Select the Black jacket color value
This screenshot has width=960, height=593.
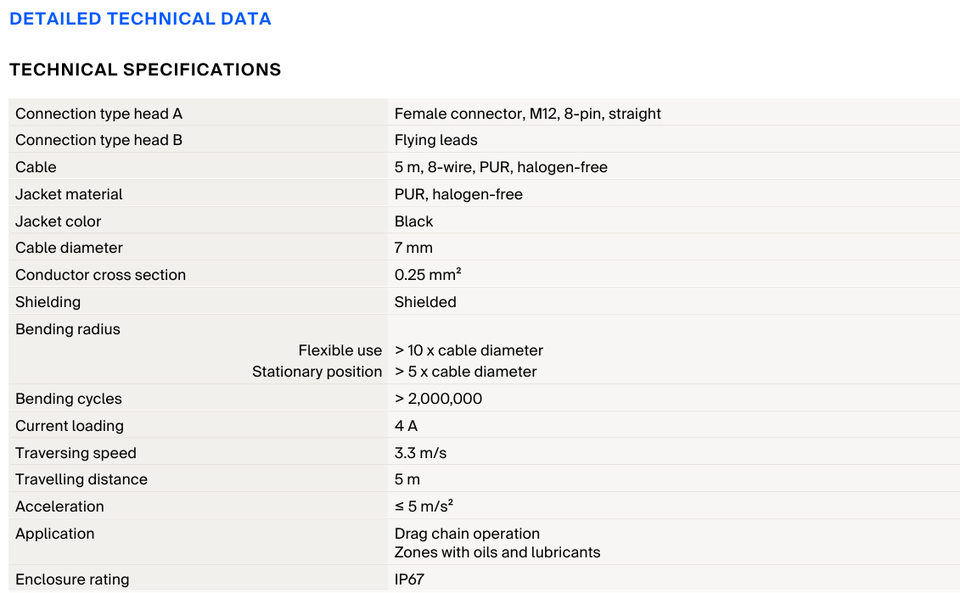(x=413, y=221)
